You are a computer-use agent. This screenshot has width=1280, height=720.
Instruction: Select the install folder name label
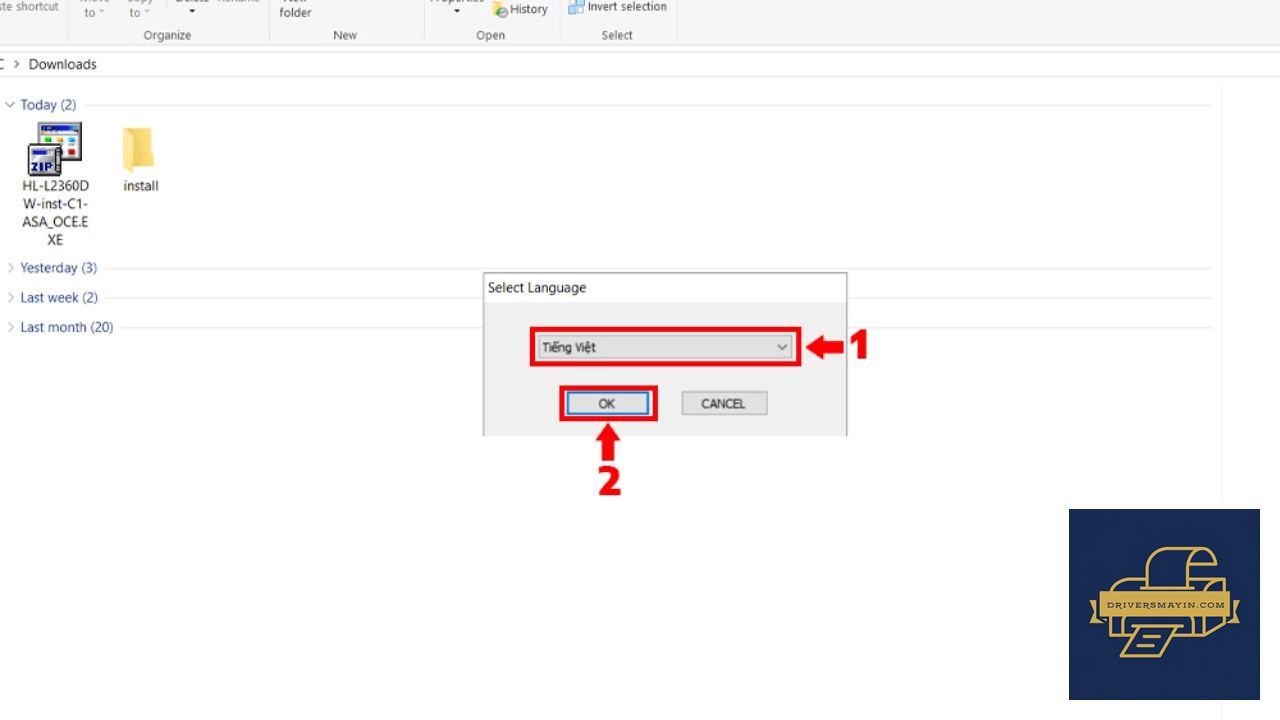point(141,186)
